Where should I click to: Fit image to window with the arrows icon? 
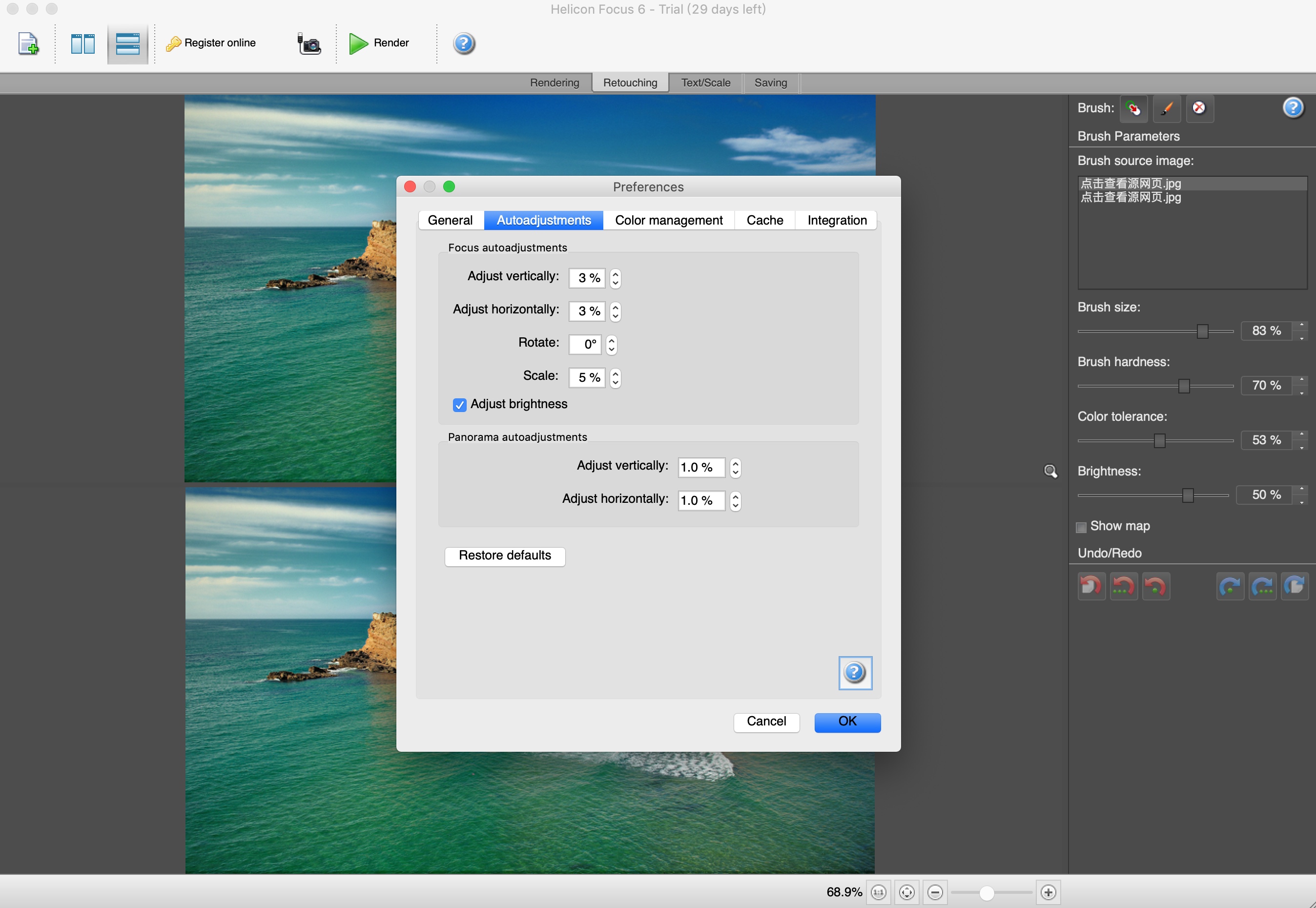coord(907,892)
